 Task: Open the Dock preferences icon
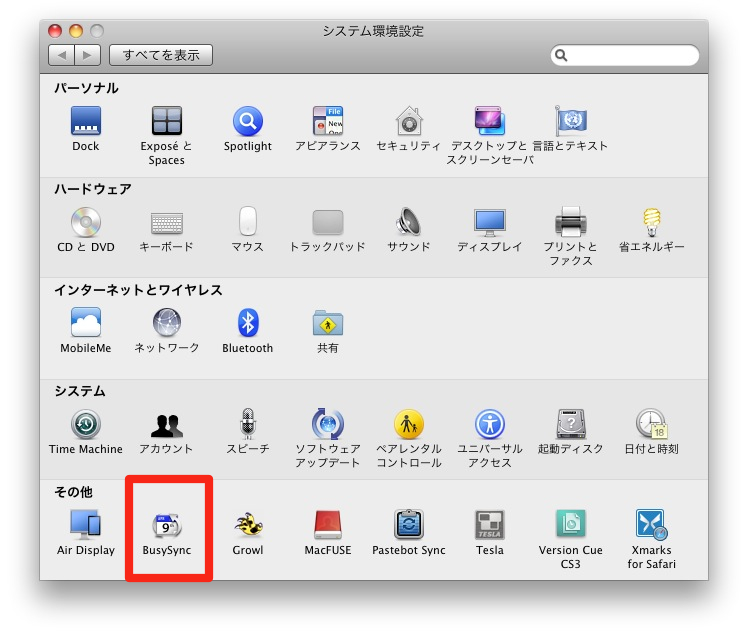86,122
